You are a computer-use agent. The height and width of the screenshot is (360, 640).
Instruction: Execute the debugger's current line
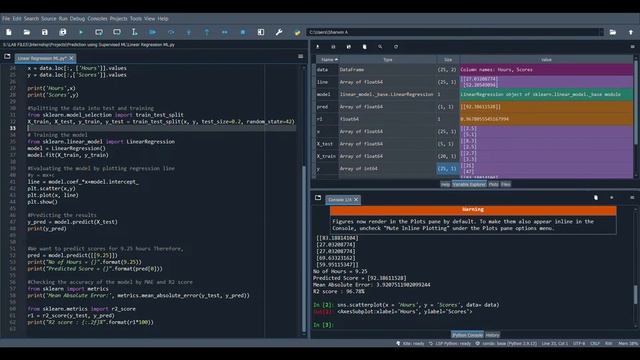[x=171, y=32]
